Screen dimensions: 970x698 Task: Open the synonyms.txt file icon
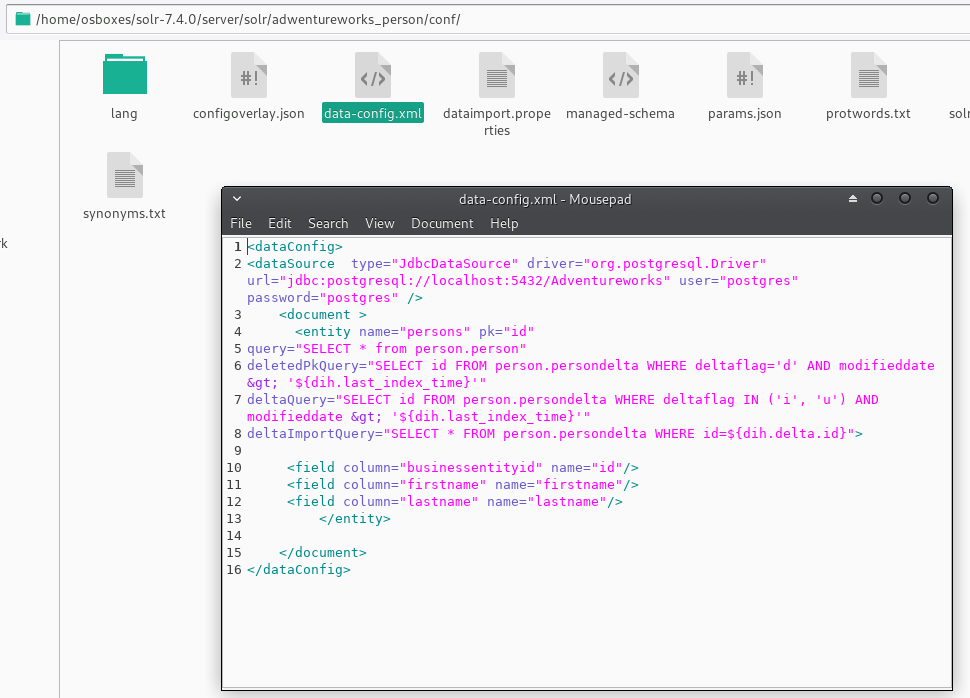[x=124, y=175]
